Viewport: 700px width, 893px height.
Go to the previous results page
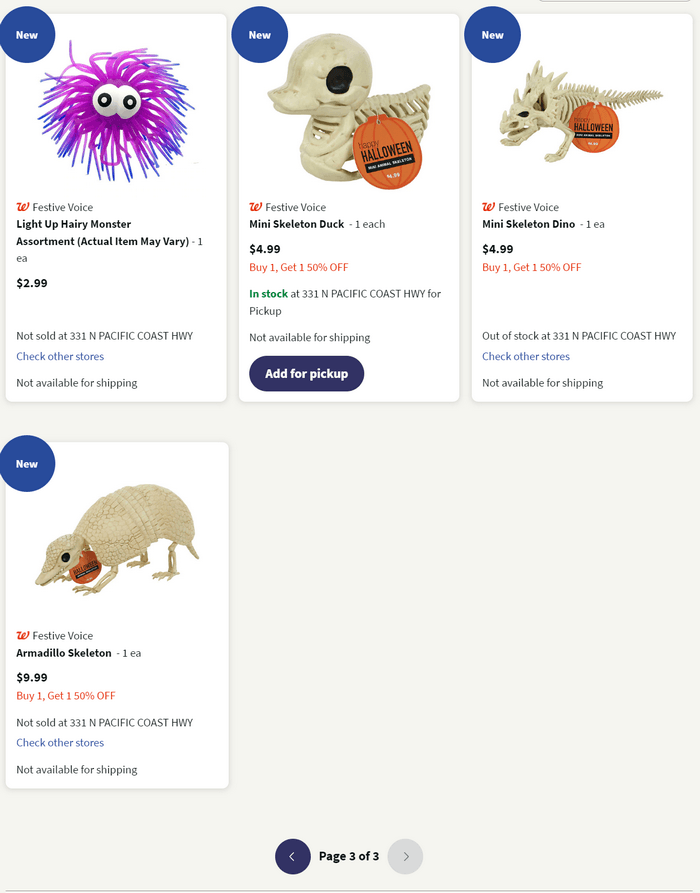[292, 856]
